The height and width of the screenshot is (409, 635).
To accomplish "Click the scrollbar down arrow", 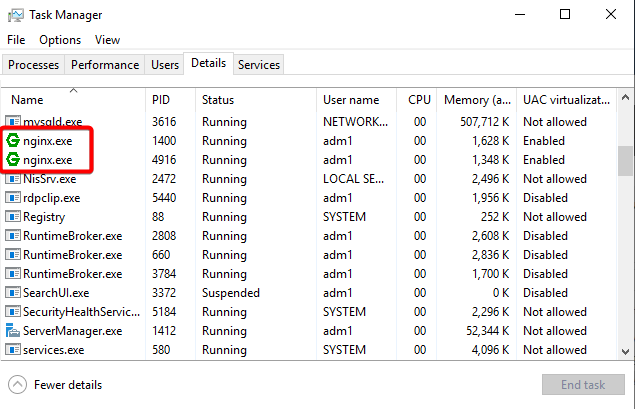I will pos(626,351).
